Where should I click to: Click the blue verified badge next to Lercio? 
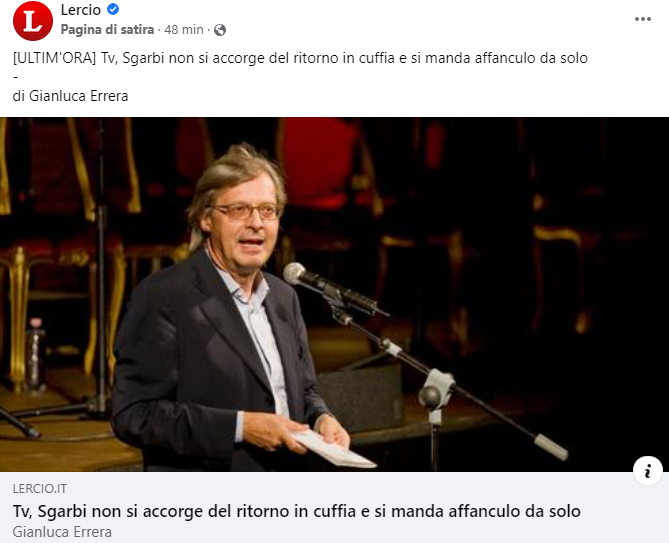click(113, 9)
